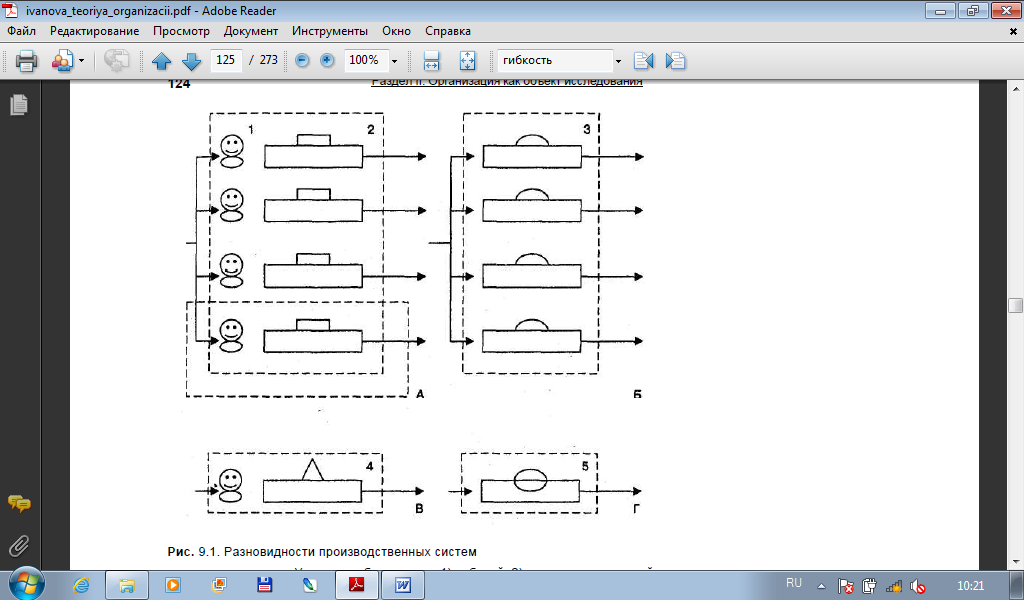Open Action Center flag tray icon
The image size is (1024, 600).
[x=845, y=586]
